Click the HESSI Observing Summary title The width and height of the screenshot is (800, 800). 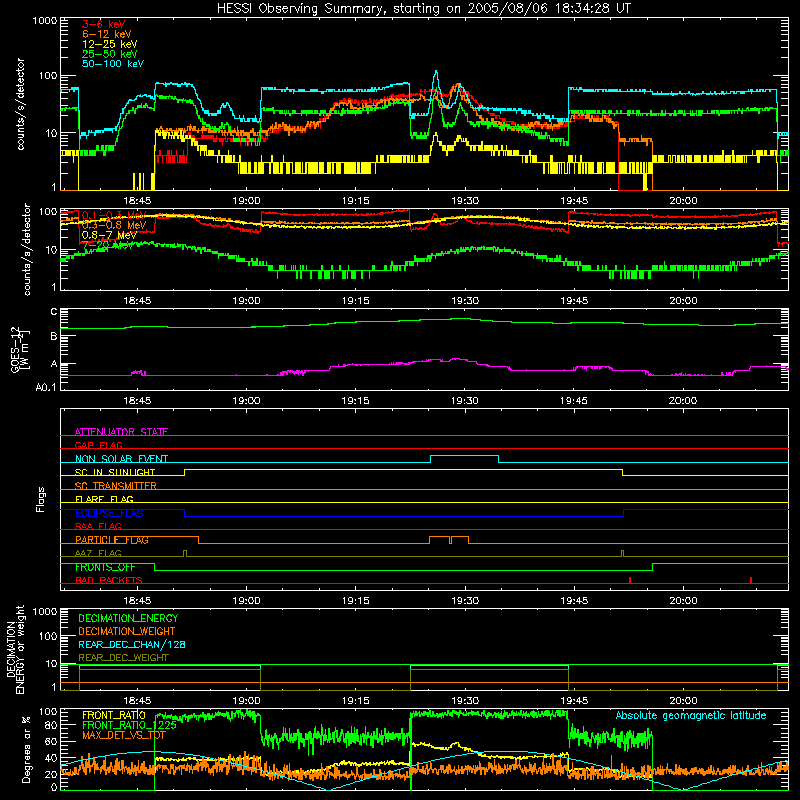click(x=423, y=9)
